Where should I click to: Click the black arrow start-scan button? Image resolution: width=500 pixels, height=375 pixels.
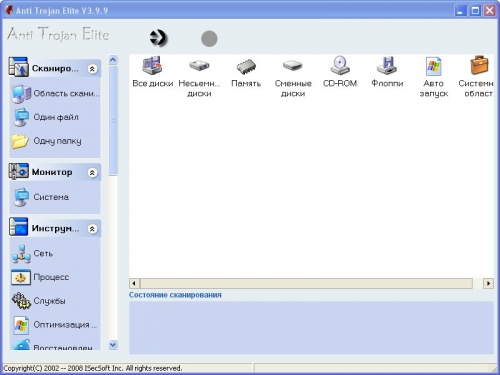pos(158,38)
